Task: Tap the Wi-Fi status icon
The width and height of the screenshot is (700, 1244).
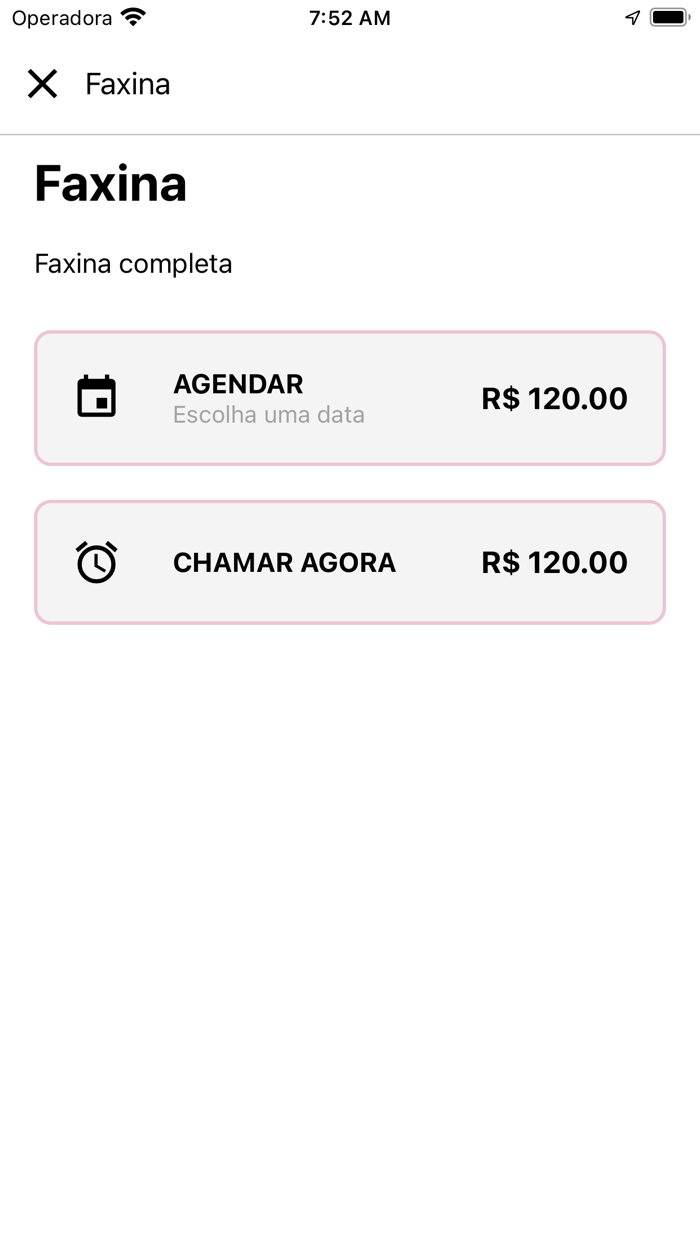Action: [x=132, y=17]
